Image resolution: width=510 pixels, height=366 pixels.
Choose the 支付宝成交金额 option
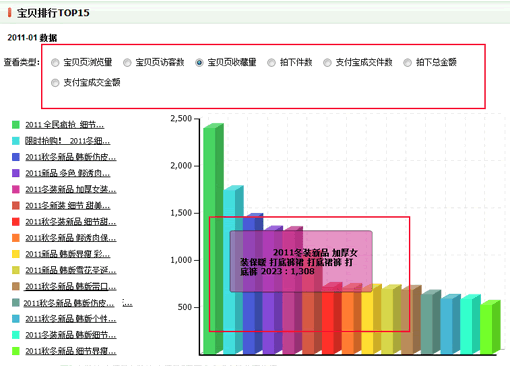pos(55,83)
